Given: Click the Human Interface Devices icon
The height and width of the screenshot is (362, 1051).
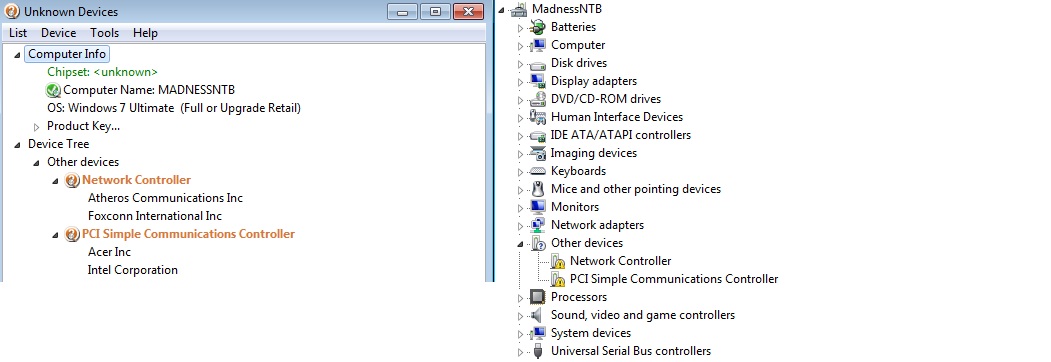Looking at the screenshot, I should click(x=538, y=117).
